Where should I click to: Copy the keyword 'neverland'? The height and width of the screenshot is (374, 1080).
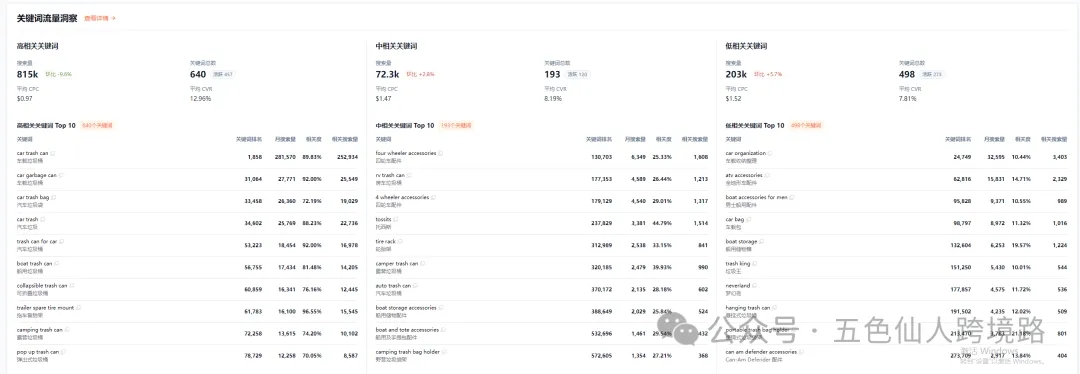pos(754,285)
